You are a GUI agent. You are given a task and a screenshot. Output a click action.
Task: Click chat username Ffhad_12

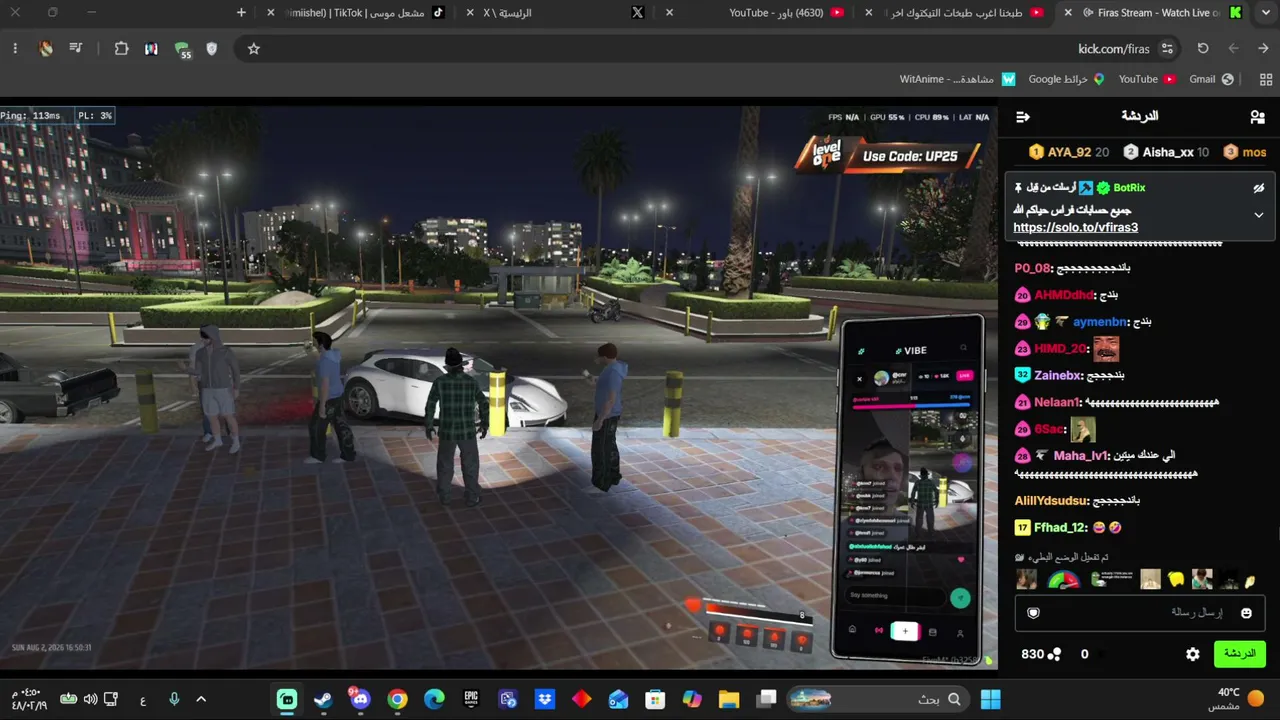(x=1060, y=527)
